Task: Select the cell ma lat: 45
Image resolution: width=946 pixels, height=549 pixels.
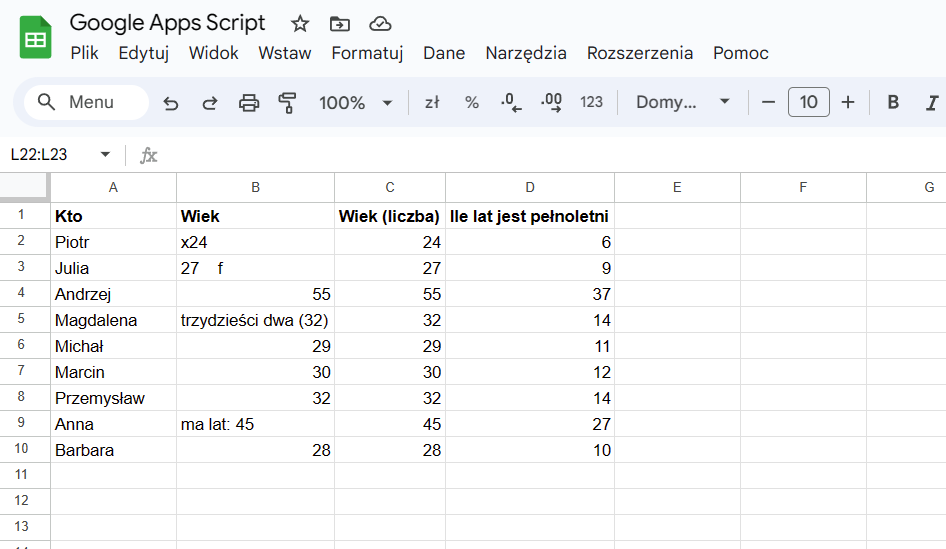Action: pyautogui.click(x=256, y=424)
